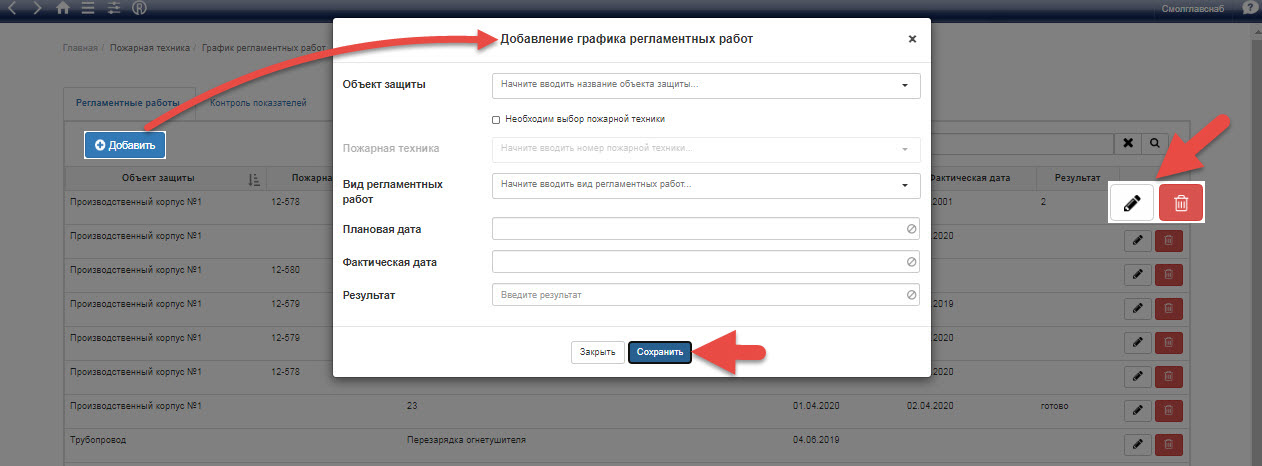Go back with the left arrow icon
The image size is (1262, 466).
tap(13, 8)
